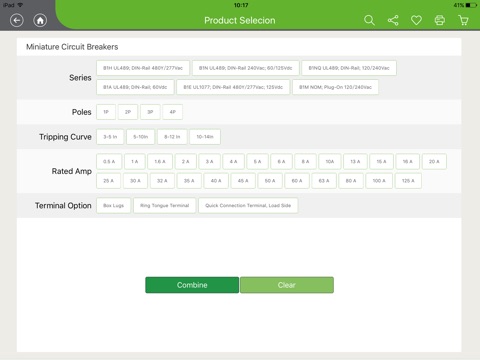The height and width of the screenshot is (360, 480).
Task: Tap the Clear button
Action: pyautogui.click(x=287, y=285)
